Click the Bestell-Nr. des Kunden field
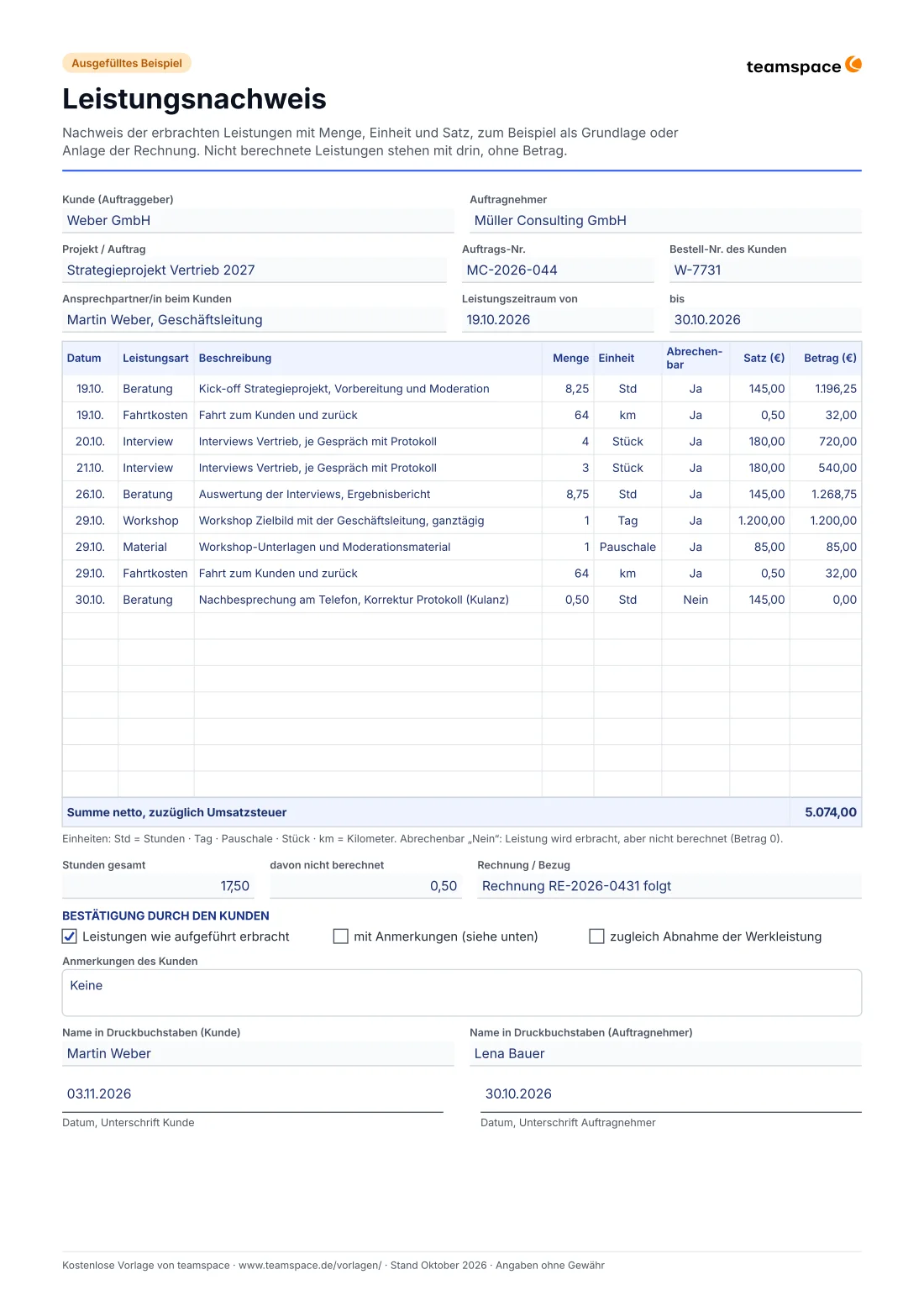Viewport: 924px width, 1306px height. pyautogui.click(x=765, y=270)
